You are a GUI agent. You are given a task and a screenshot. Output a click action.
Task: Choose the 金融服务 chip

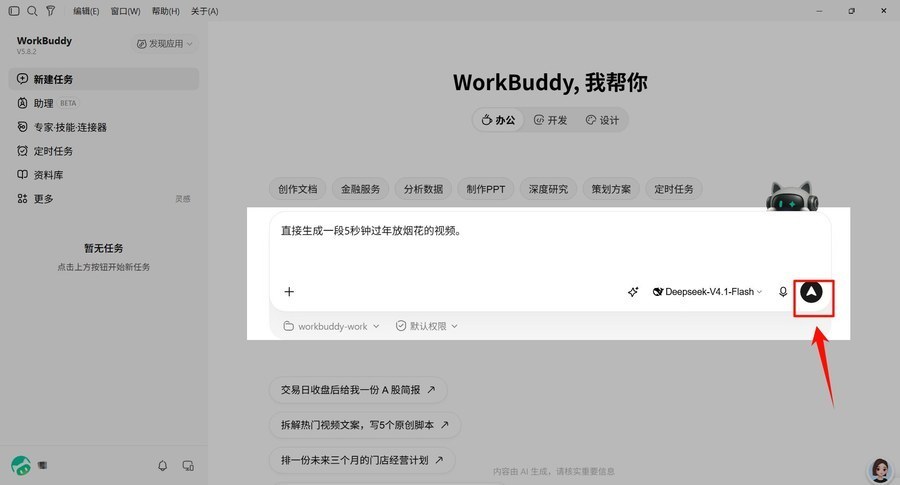360,189
